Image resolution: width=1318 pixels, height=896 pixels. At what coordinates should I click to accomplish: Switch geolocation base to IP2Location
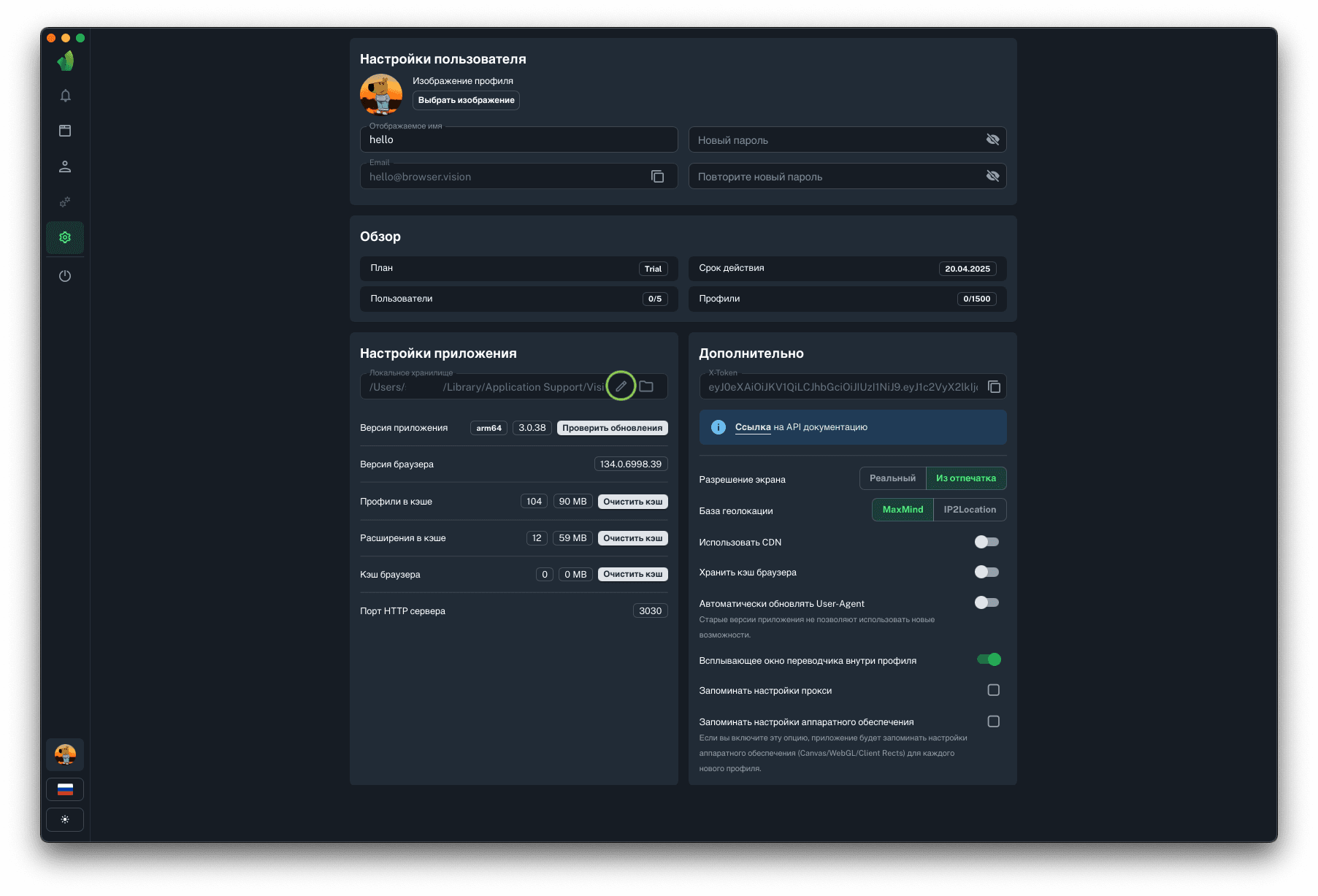pyautogui.click(x=969, y=510)
